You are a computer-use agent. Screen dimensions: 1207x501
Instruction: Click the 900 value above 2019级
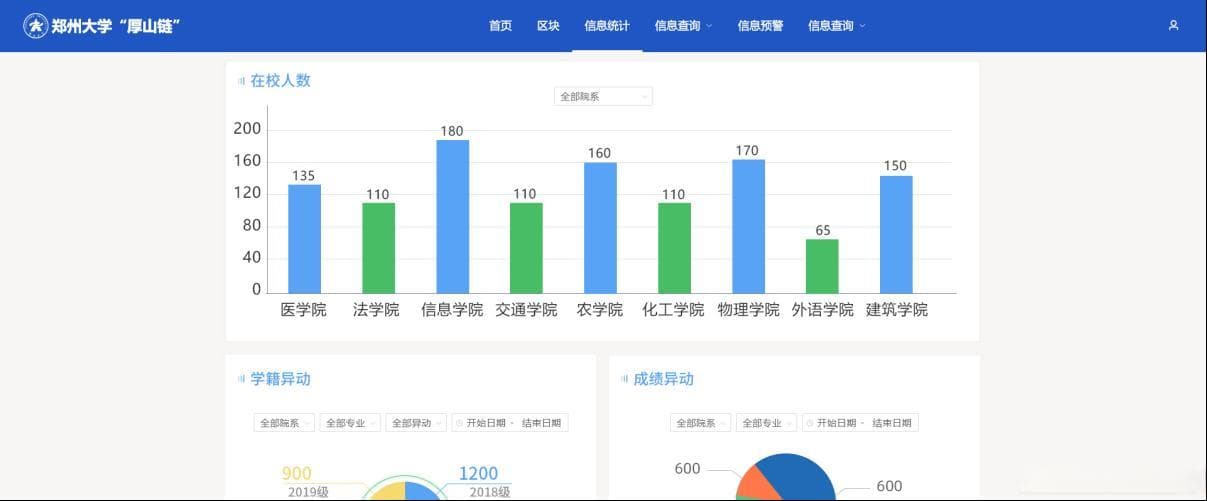tap(297, 474)
